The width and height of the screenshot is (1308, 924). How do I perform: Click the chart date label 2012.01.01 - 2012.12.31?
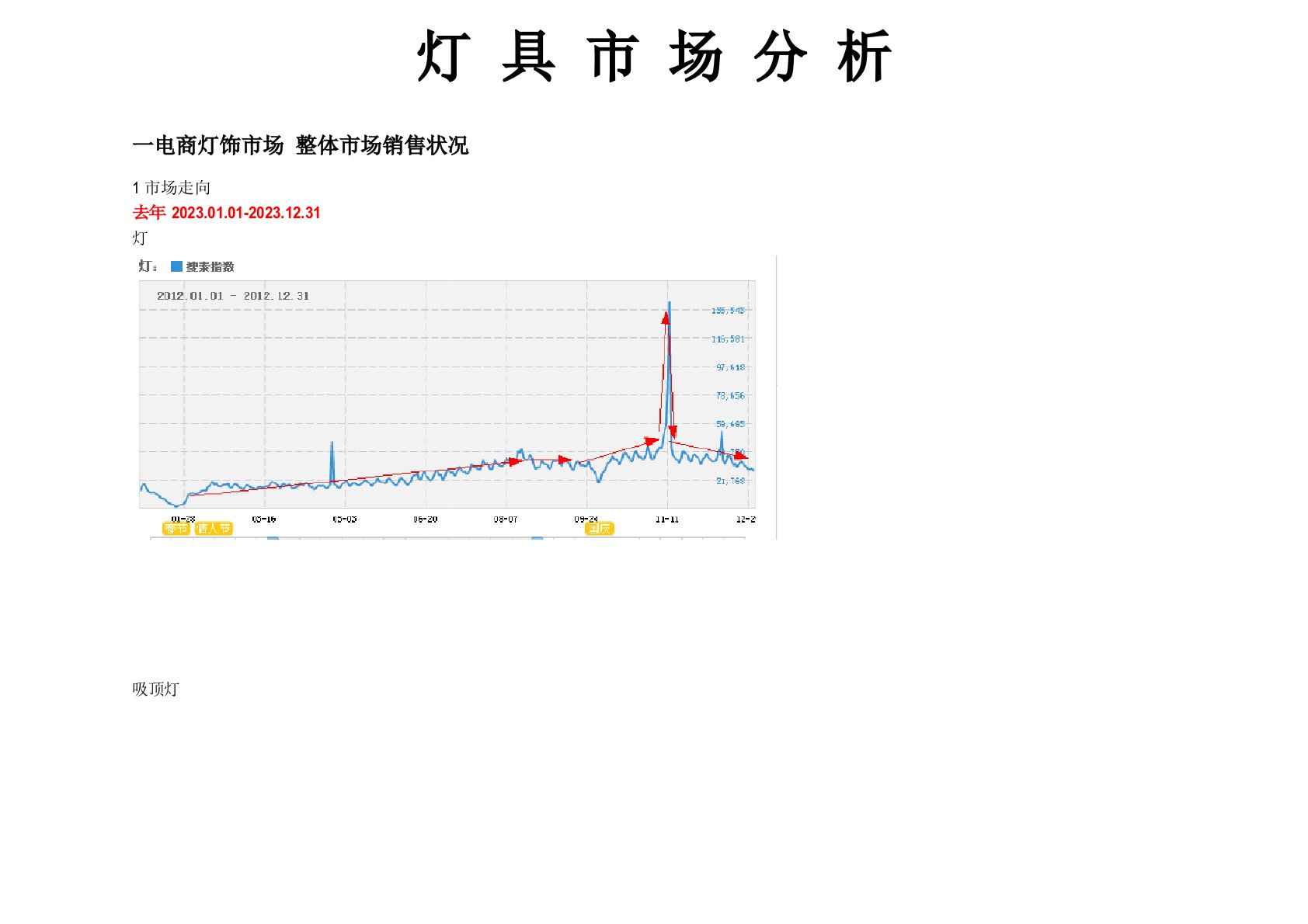[x=233, y=296]
